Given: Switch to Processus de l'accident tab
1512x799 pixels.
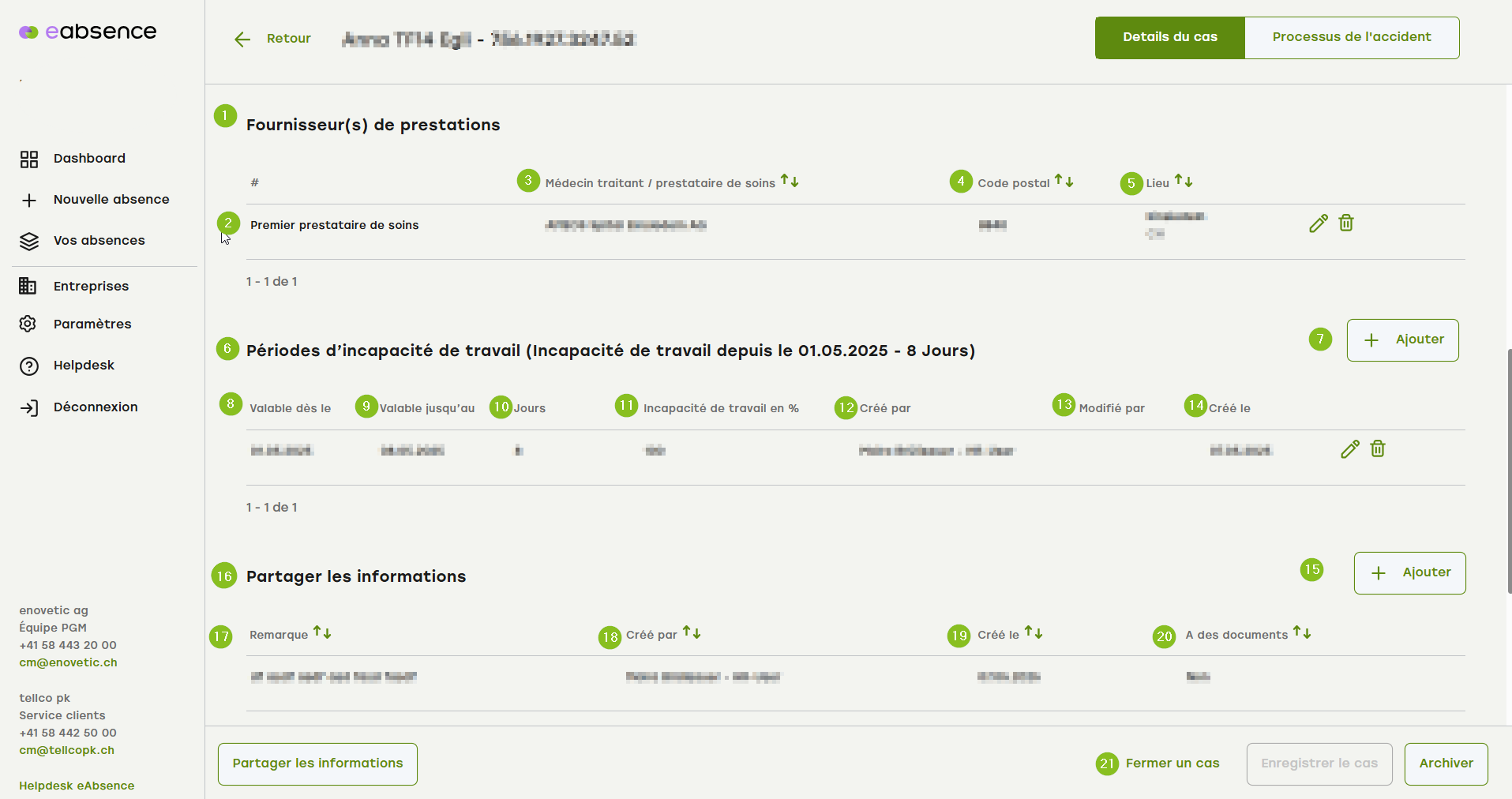Looking at the screenshot, I should (x=1351, y=38).
